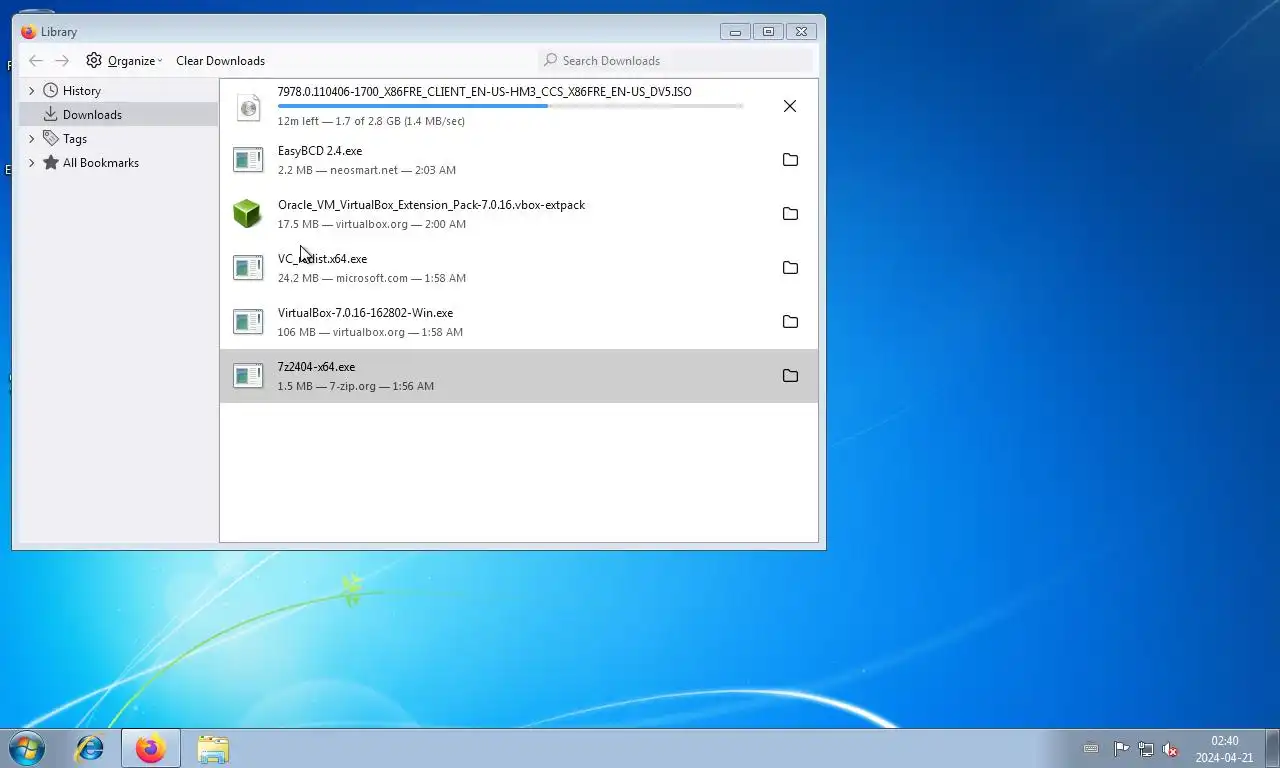
Task: Expand the Tags tree node
Action: 31,139
